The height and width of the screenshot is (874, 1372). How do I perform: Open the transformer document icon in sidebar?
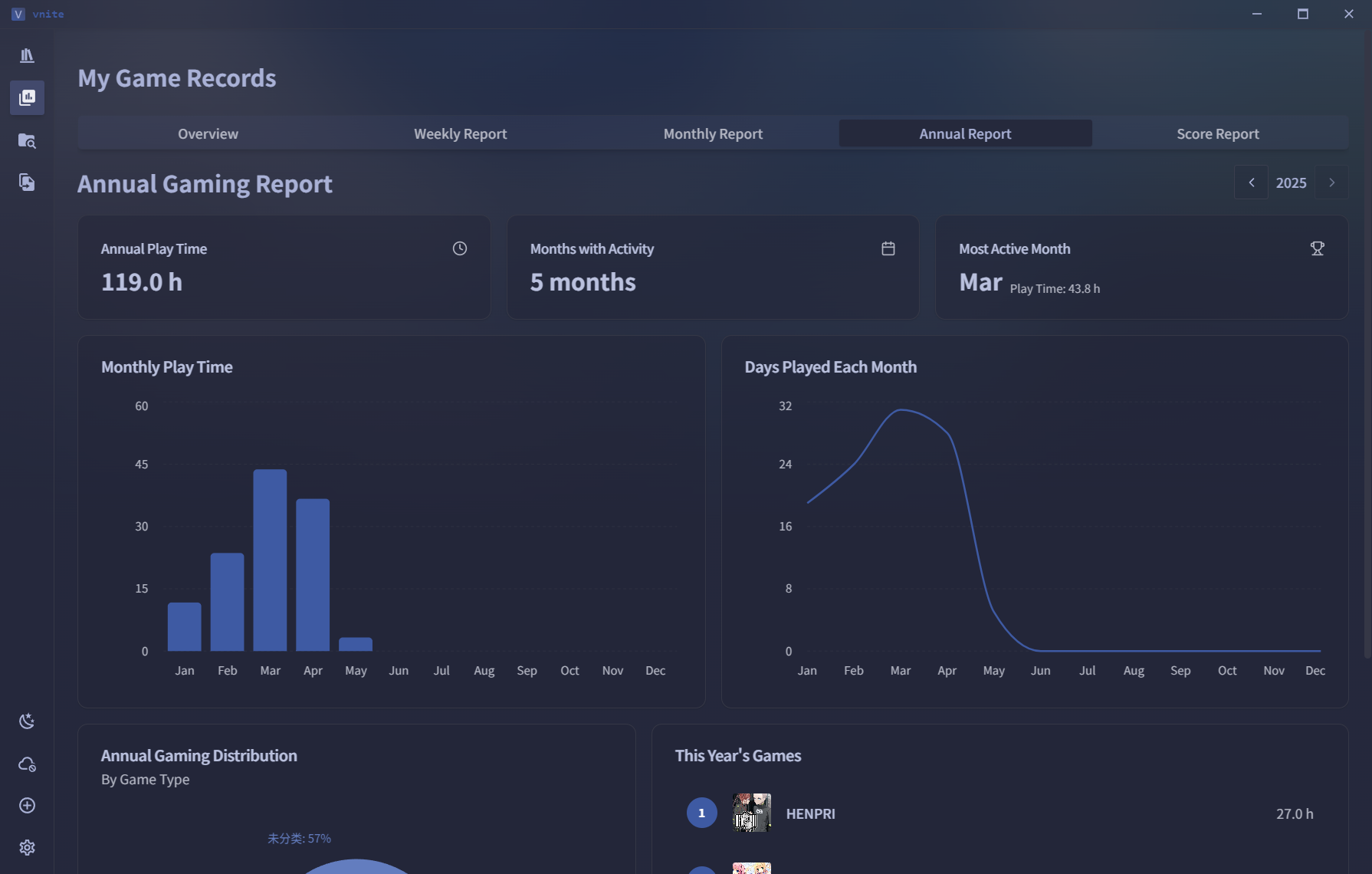pos(27,182)
